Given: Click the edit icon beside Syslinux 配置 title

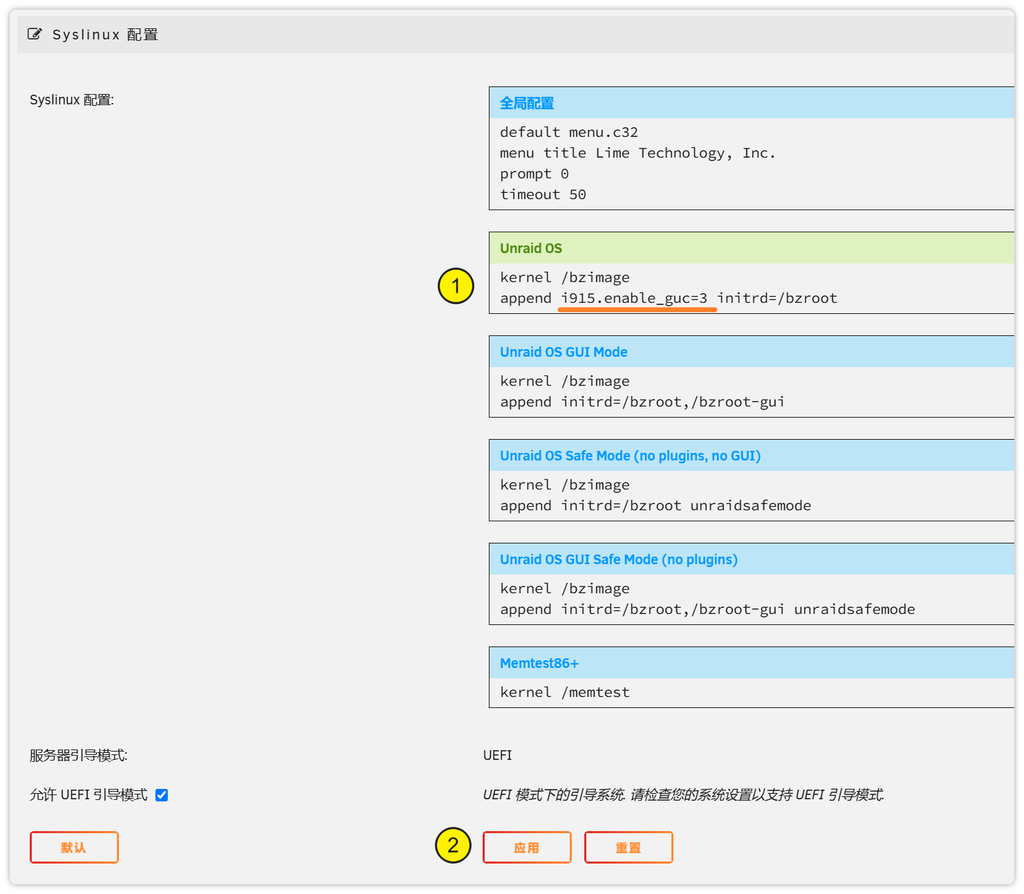Looking at the screenshot, I should point(35,35).
